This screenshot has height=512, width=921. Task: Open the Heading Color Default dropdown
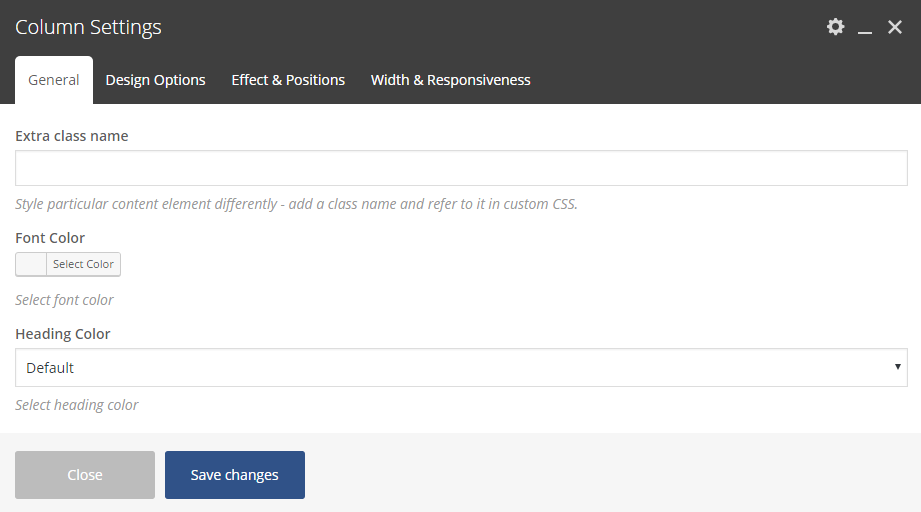tap(461, 368)
